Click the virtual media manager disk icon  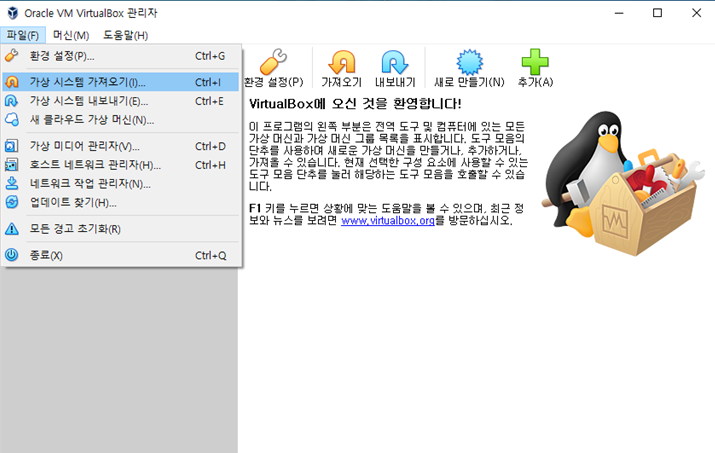(x=11, y=146)
